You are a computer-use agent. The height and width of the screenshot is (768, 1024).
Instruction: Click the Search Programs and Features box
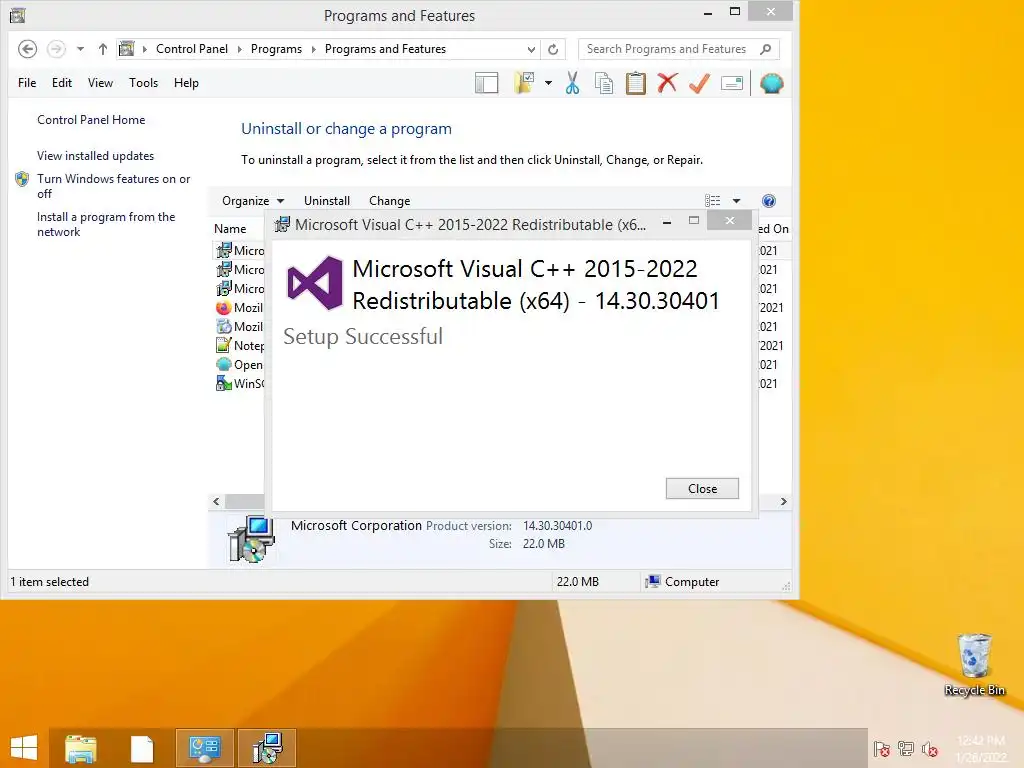[679, 49]
